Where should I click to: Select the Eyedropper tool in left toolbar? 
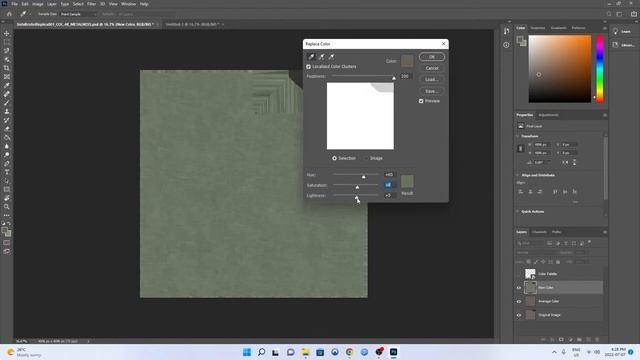[7, 85]
